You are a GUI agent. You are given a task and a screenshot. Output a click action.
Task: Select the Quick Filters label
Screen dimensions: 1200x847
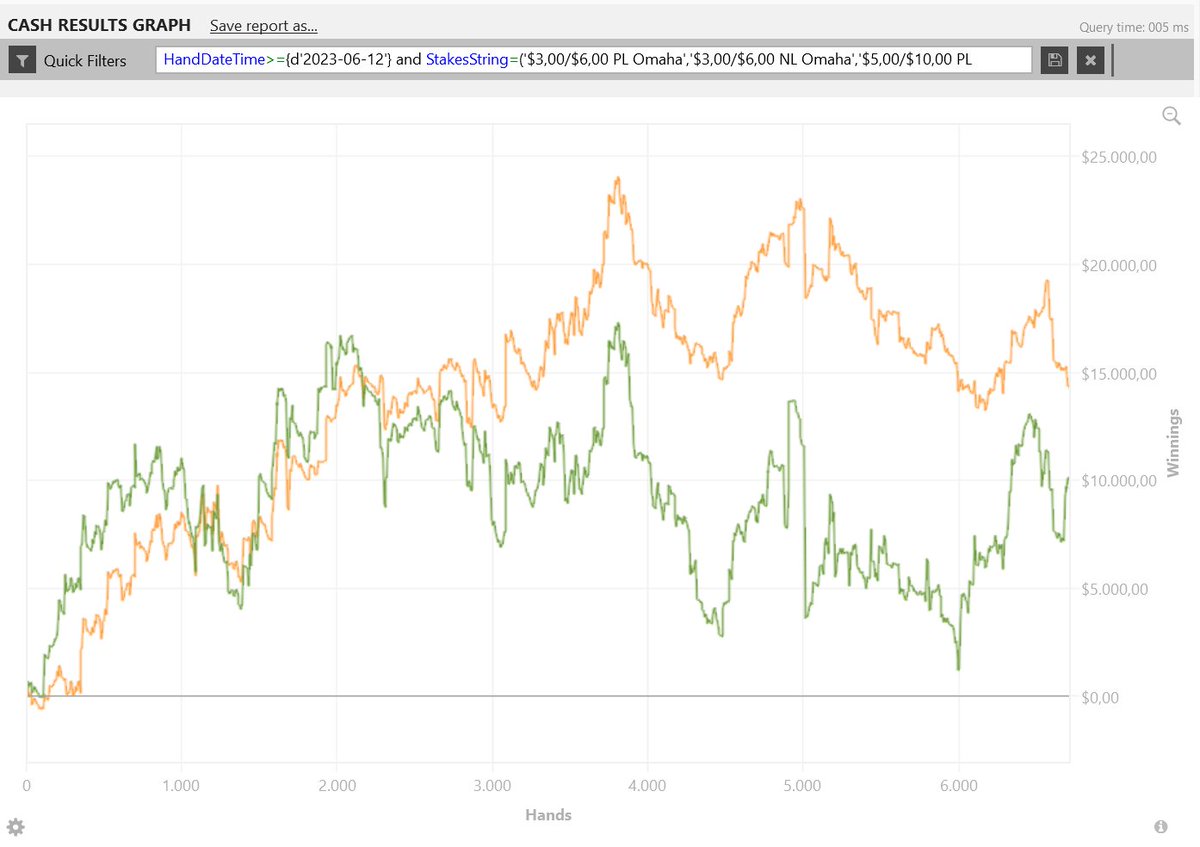[85, 60]
